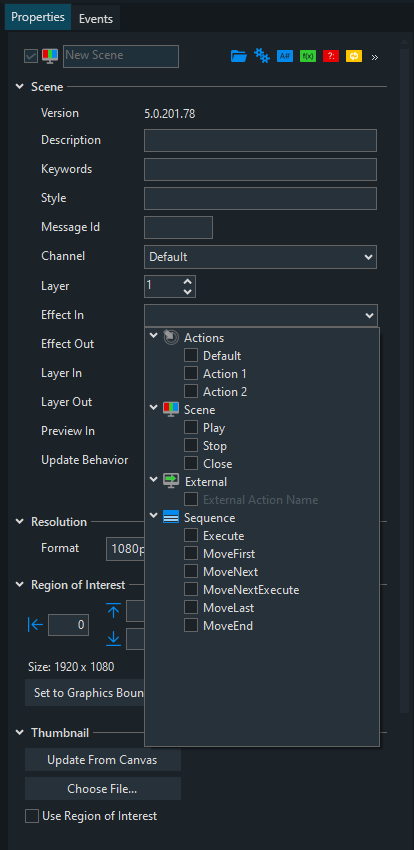The image size is (414, 850).
Task: Click the blue A# icon
Action: 285,56
